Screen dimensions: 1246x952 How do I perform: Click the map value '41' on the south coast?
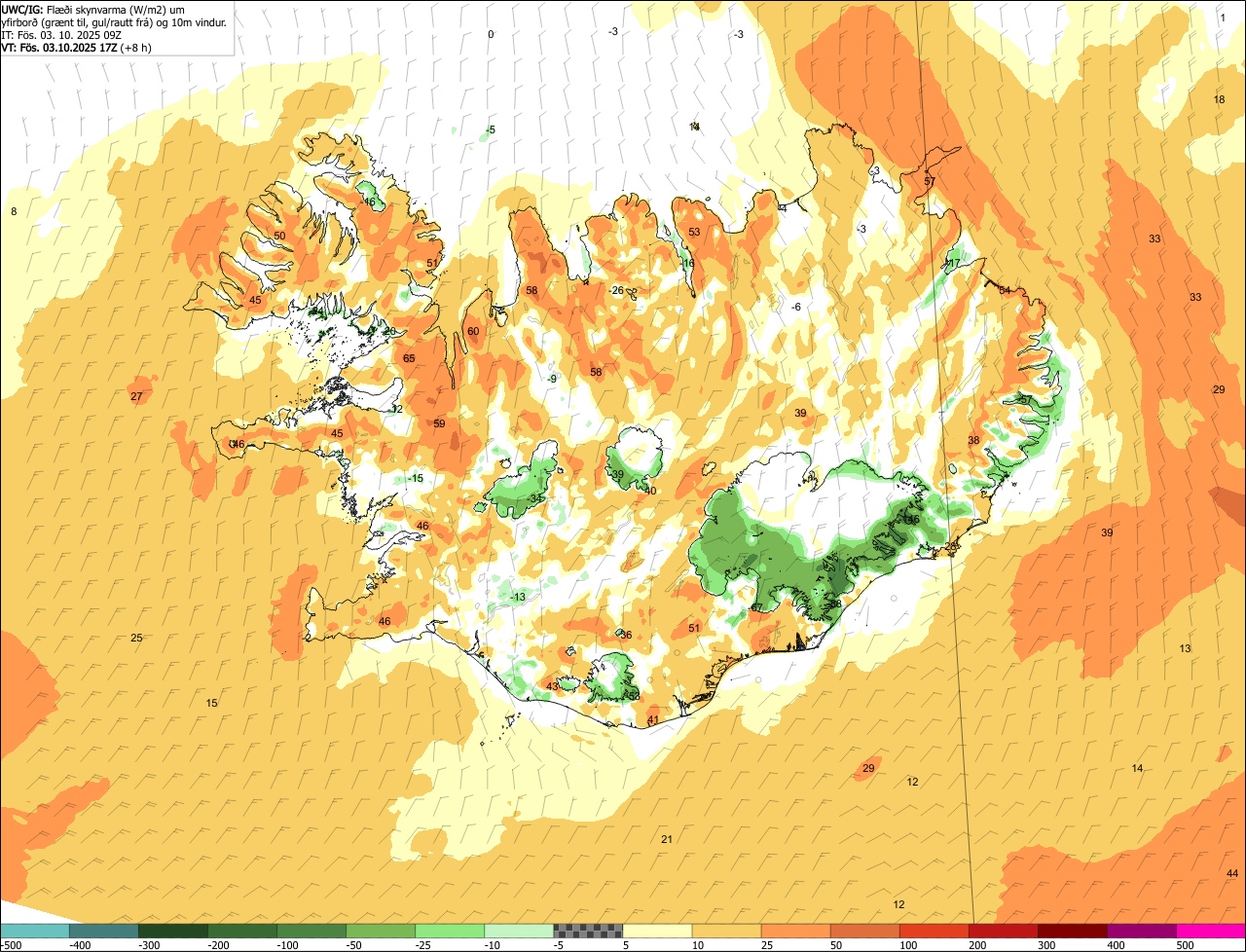click(x=653, y=720)
